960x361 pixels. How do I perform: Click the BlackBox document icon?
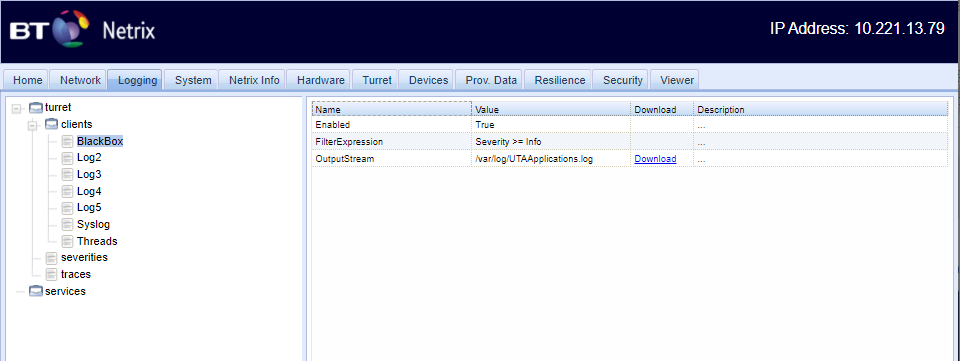[x=68, y=142]
